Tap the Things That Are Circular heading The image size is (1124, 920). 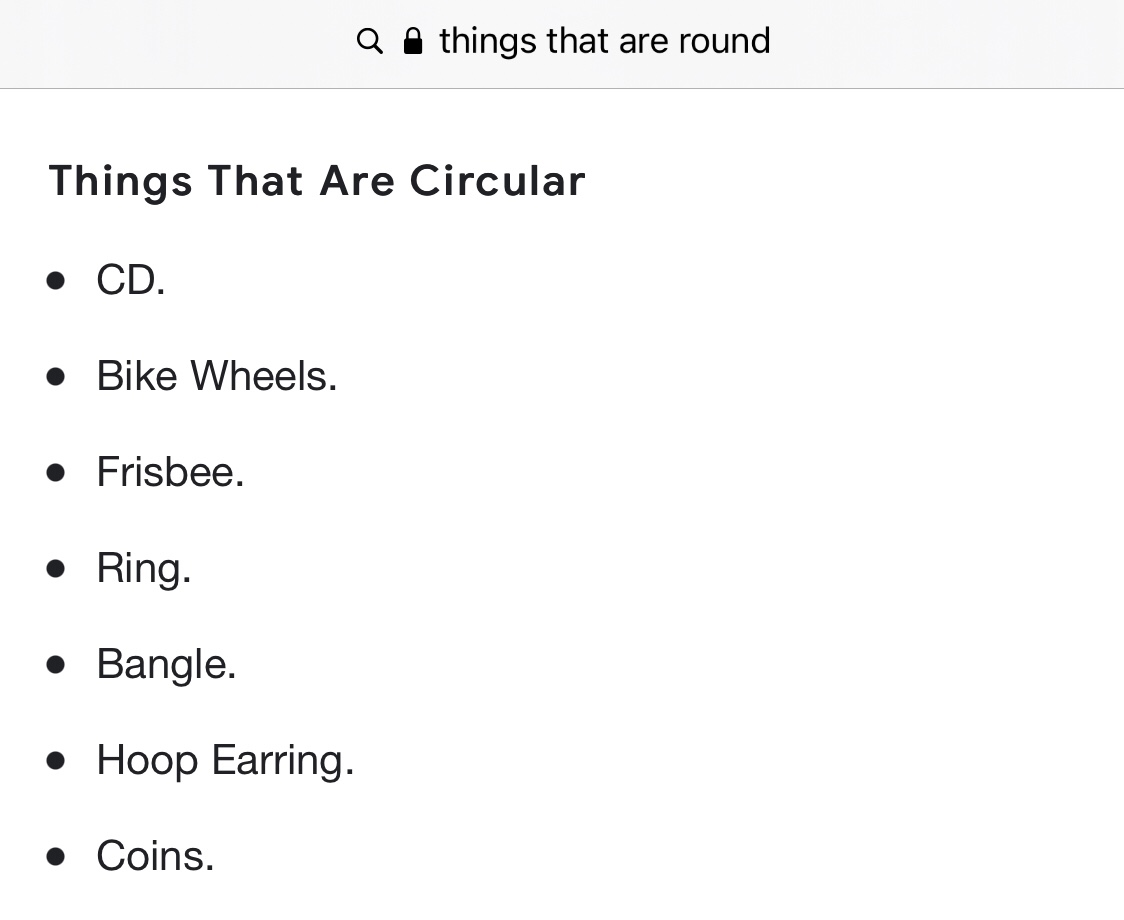(x=317, y=180)
